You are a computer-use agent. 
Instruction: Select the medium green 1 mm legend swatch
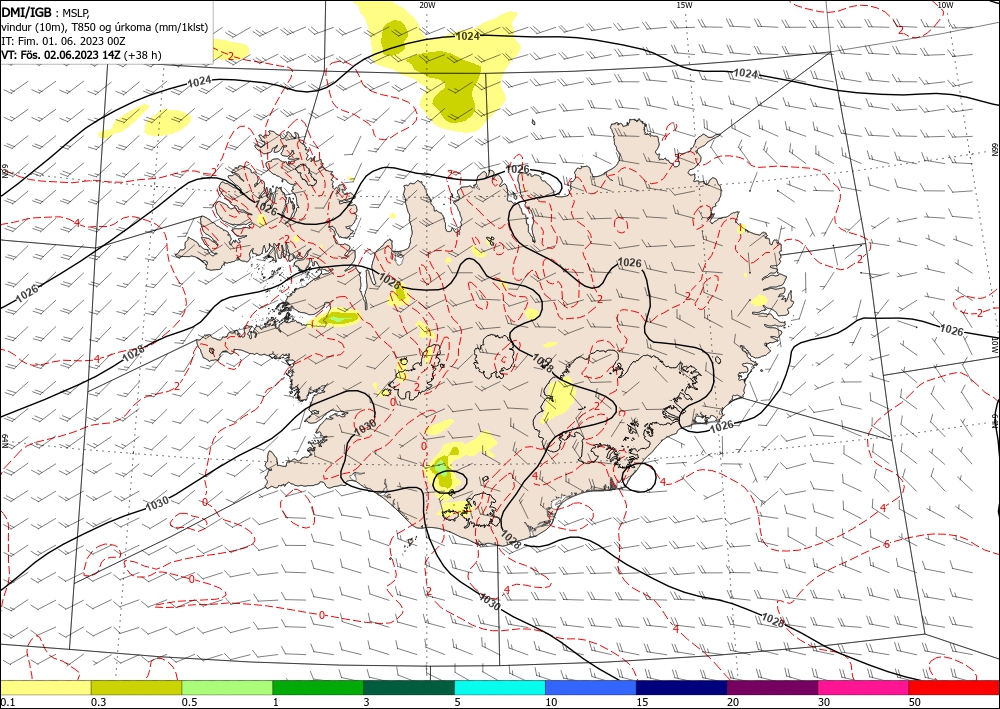[x=318, y=687]
